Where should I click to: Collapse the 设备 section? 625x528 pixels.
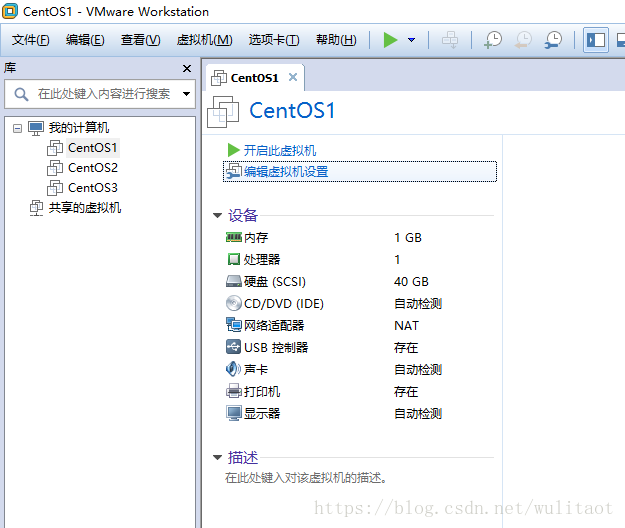[217, 216]
